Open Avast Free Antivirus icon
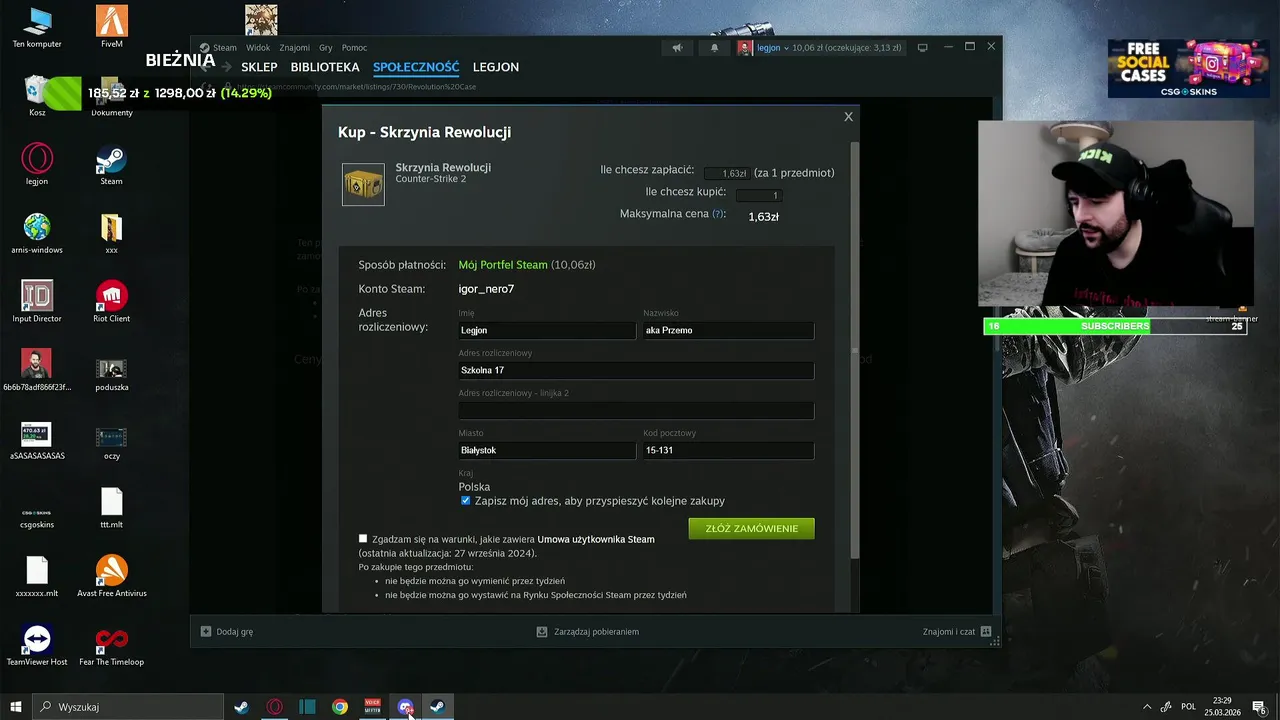Viewport: 1280px width, 720px height. click(111, 576)
